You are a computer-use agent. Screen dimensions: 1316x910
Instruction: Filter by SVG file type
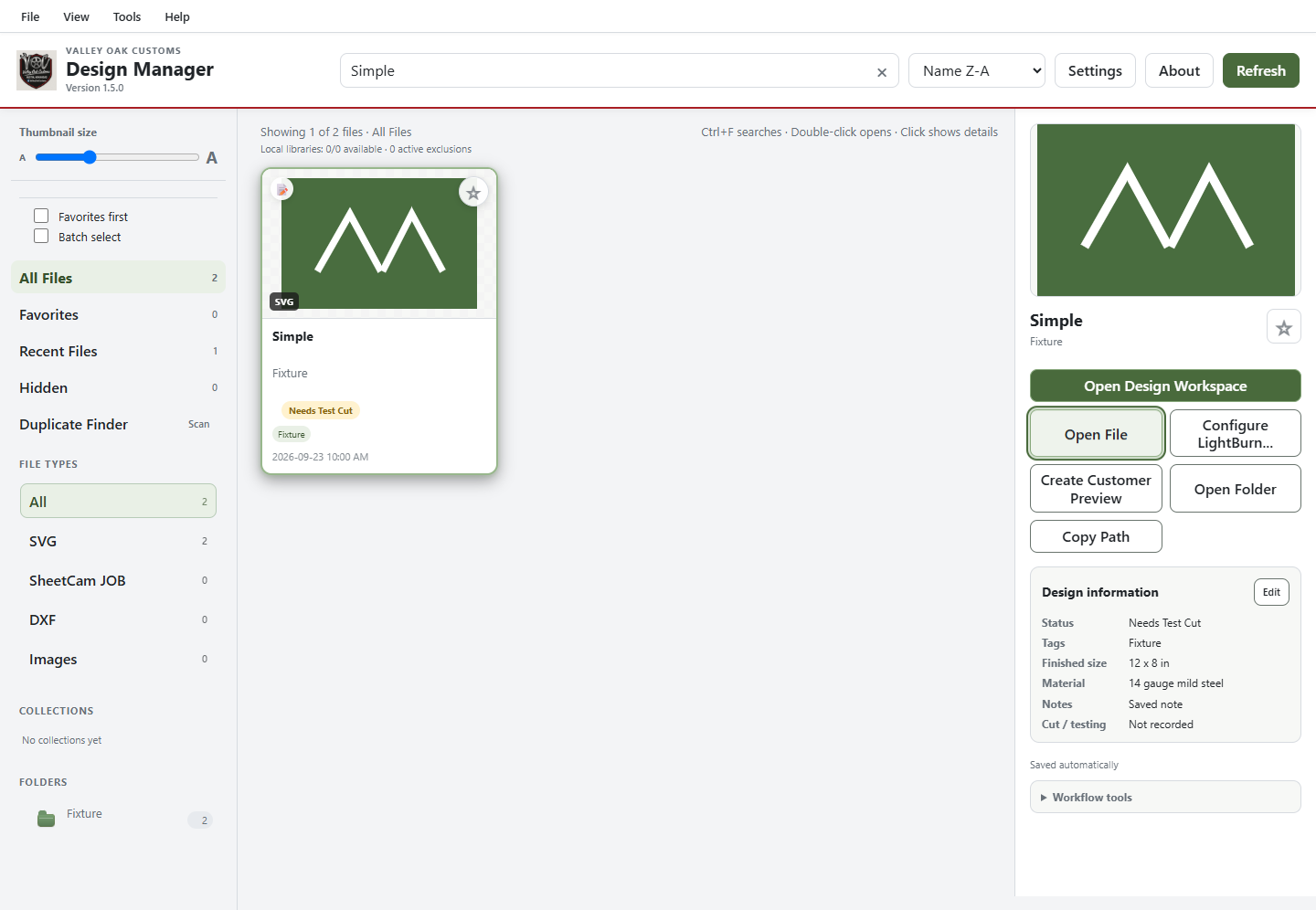pos(118,541)
